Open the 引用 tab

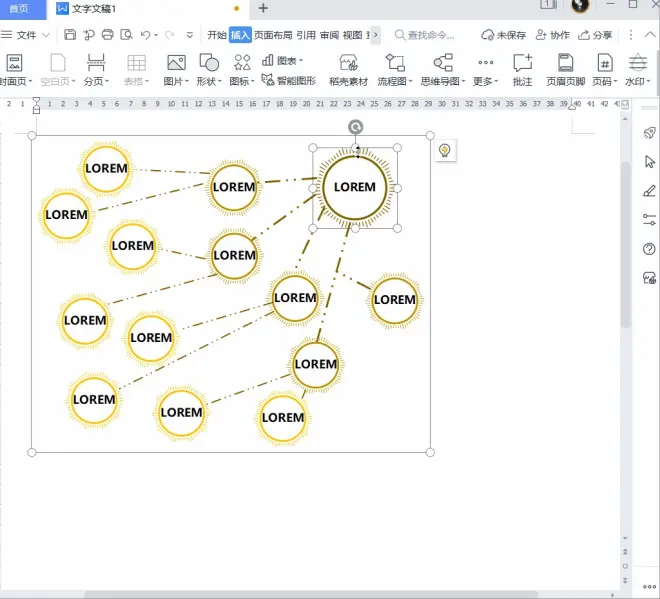tap(306, 35)
